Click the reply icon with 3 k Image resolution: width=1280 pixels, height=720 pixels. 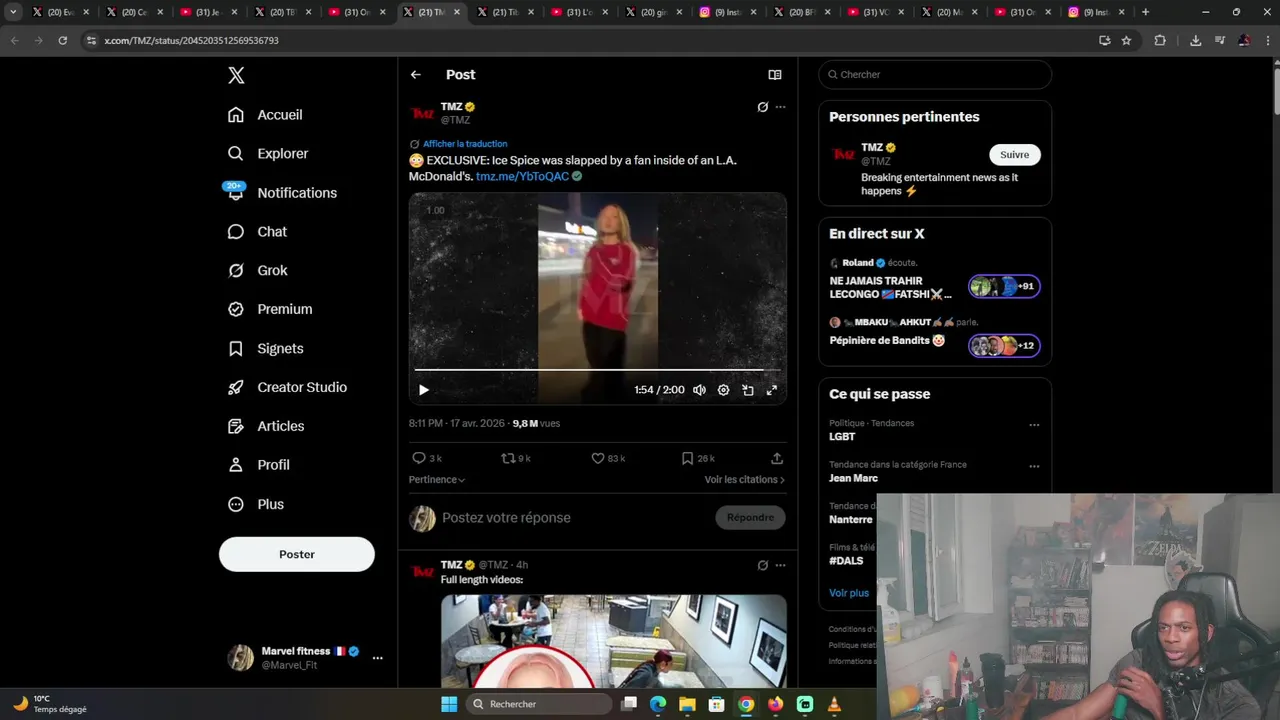[427, 458]
